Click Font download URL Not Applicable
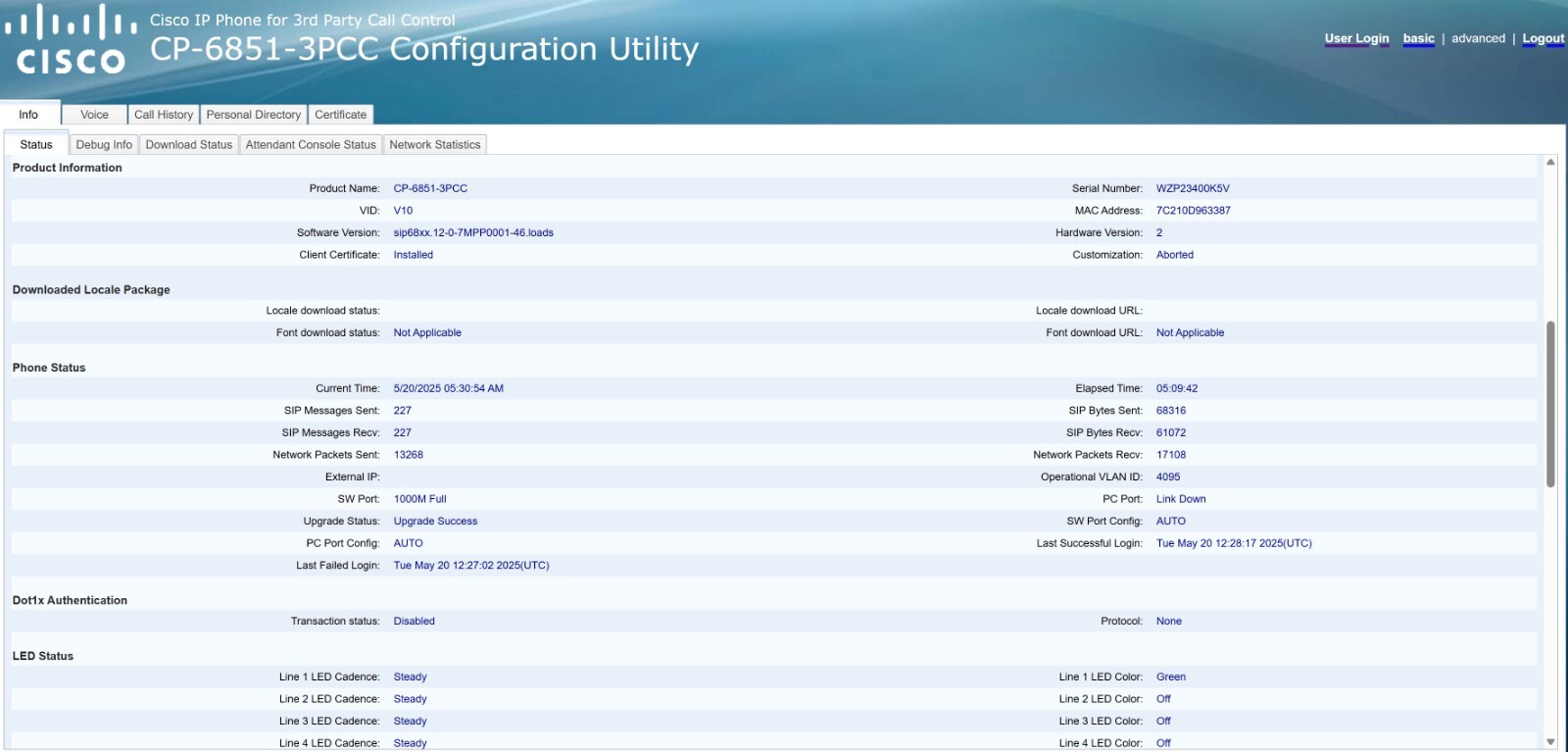The height and width of the screenshot is (752, 1568). point(1190,333)
